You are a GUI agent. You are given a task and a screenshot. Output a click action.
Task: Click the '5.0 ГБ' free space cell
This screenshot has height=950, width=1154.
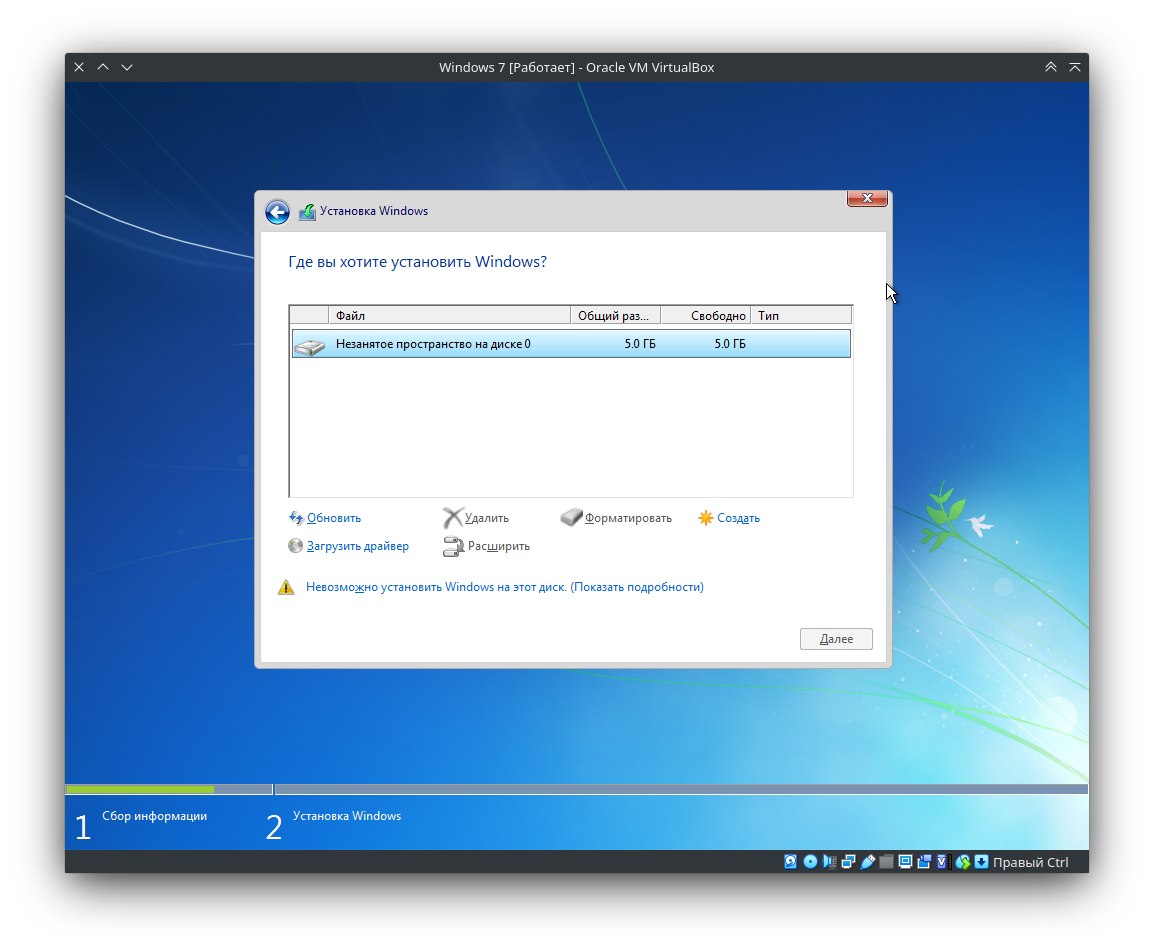[729, 344]
